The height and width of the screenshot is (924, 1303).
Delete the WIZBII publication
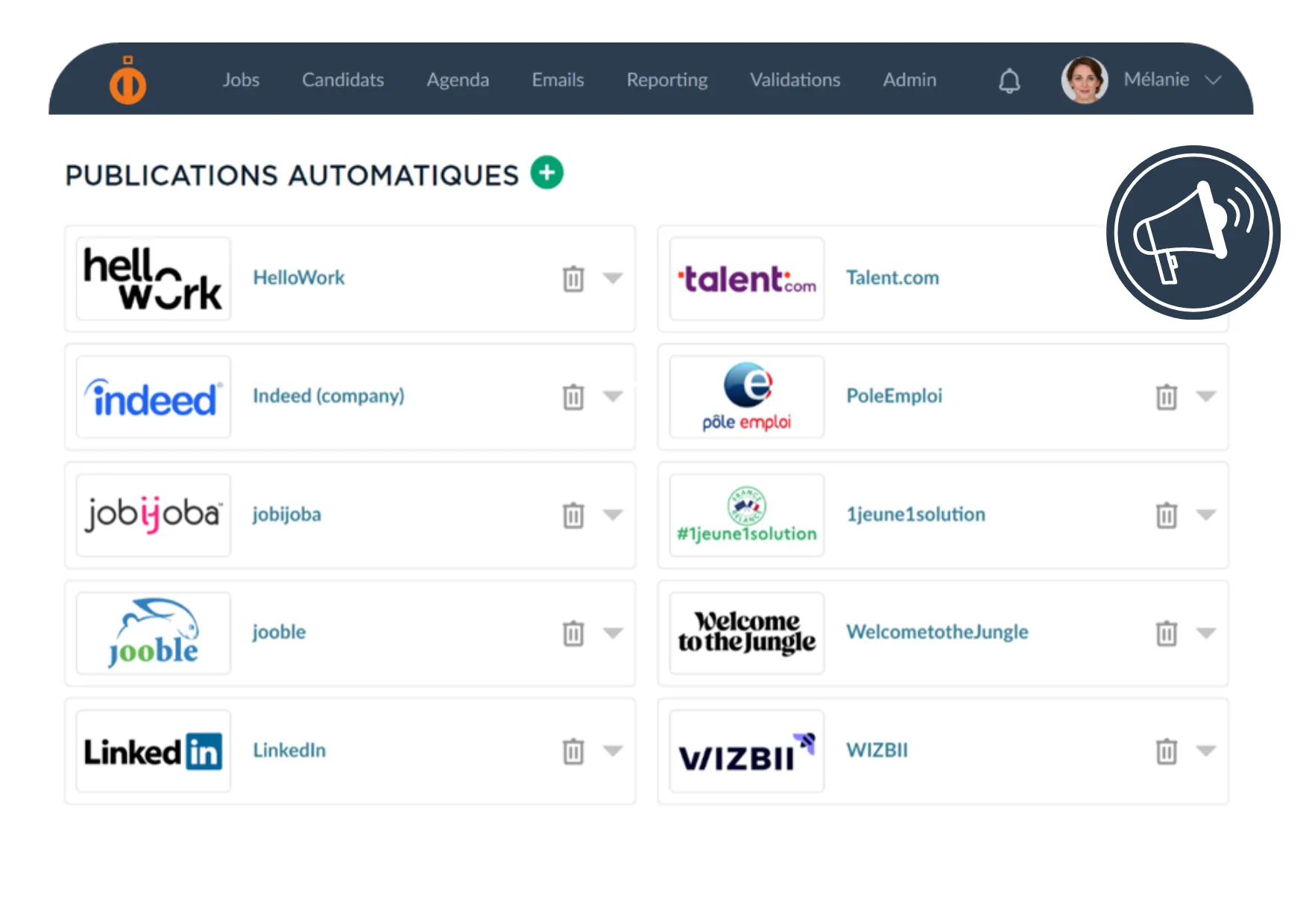pos(1167,751)
